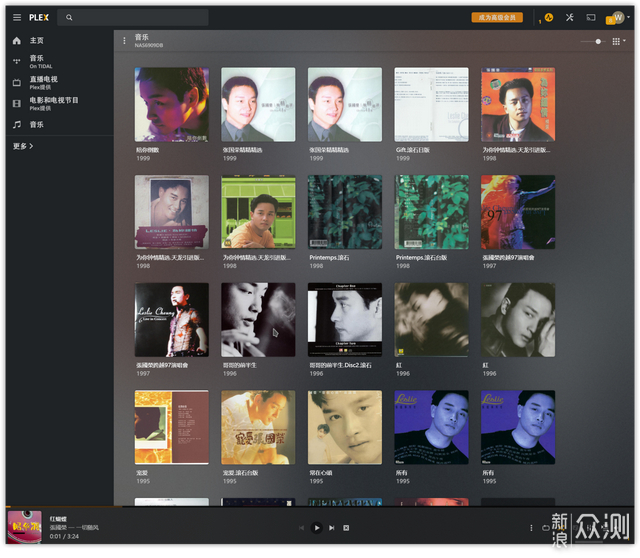Skip to the previous track

301,527
